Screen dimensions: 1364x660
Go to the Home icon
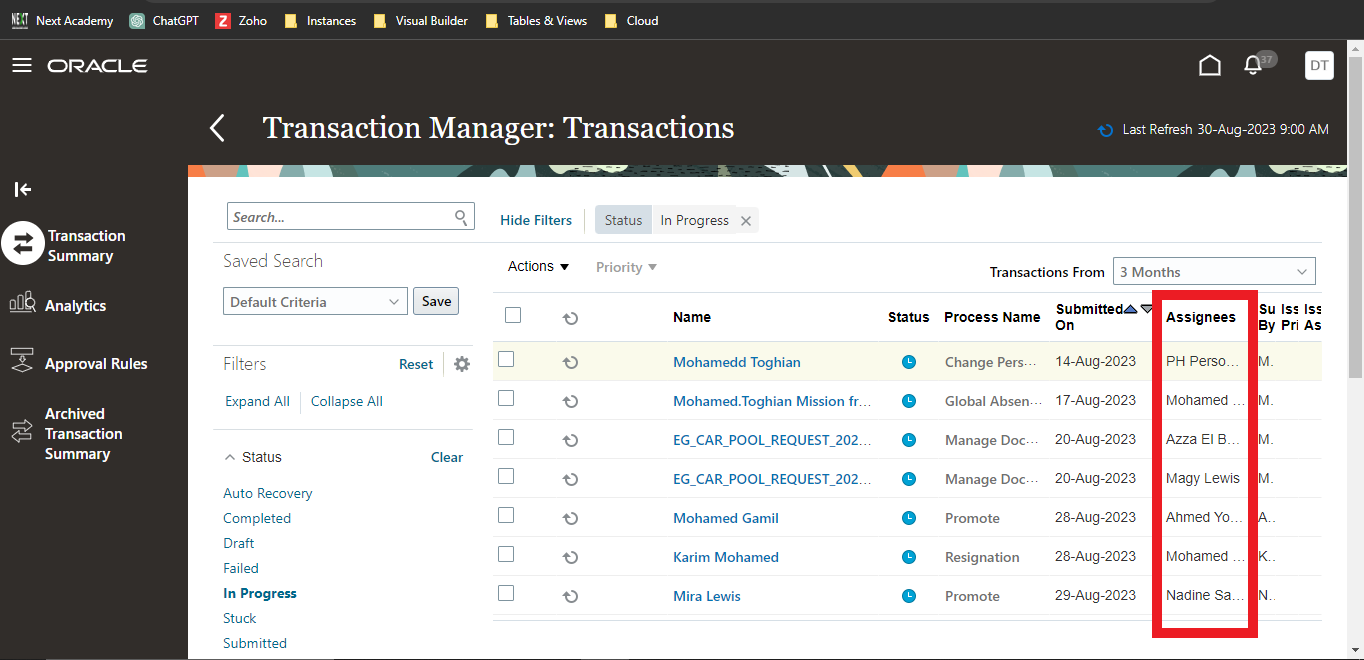coord(1210,65)
